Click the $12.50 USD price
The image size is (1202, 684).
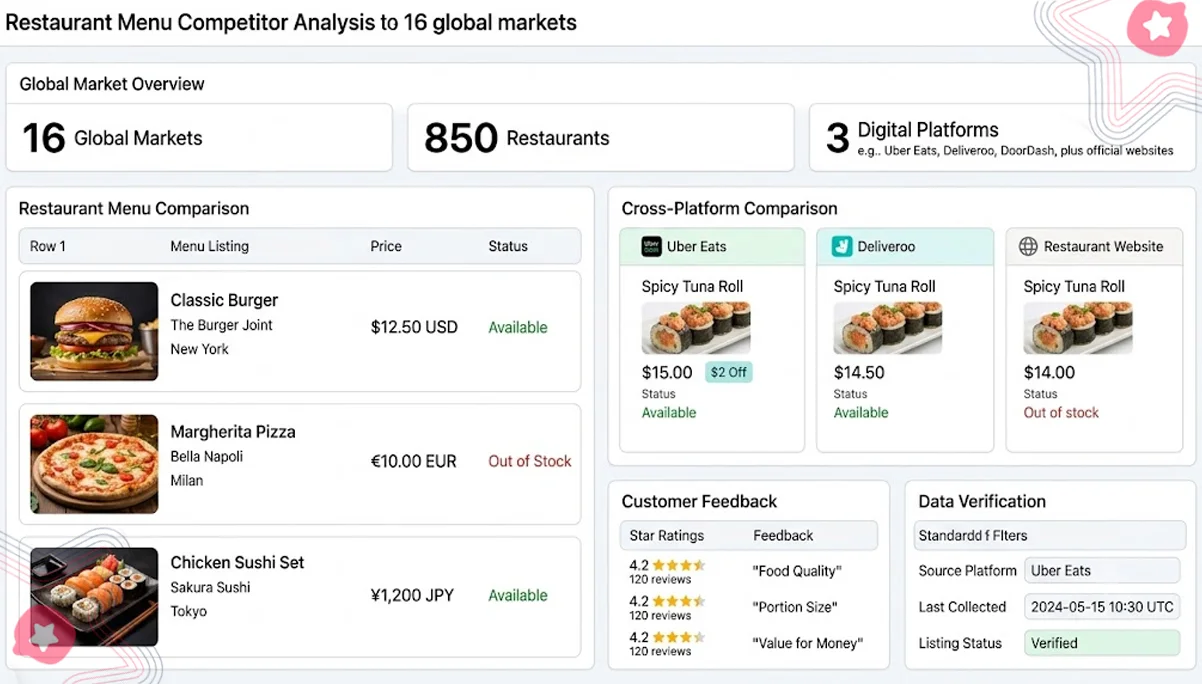click(x=414, y=327)
